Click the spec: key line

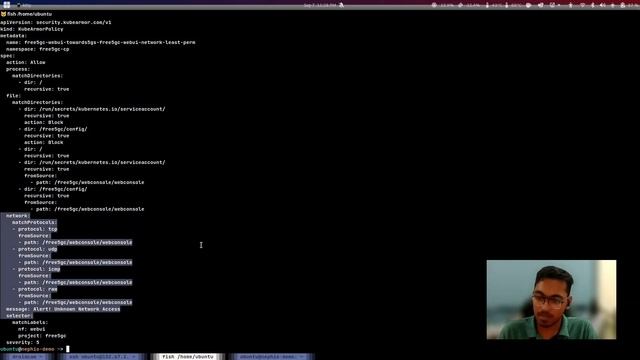tap(7, 56)
